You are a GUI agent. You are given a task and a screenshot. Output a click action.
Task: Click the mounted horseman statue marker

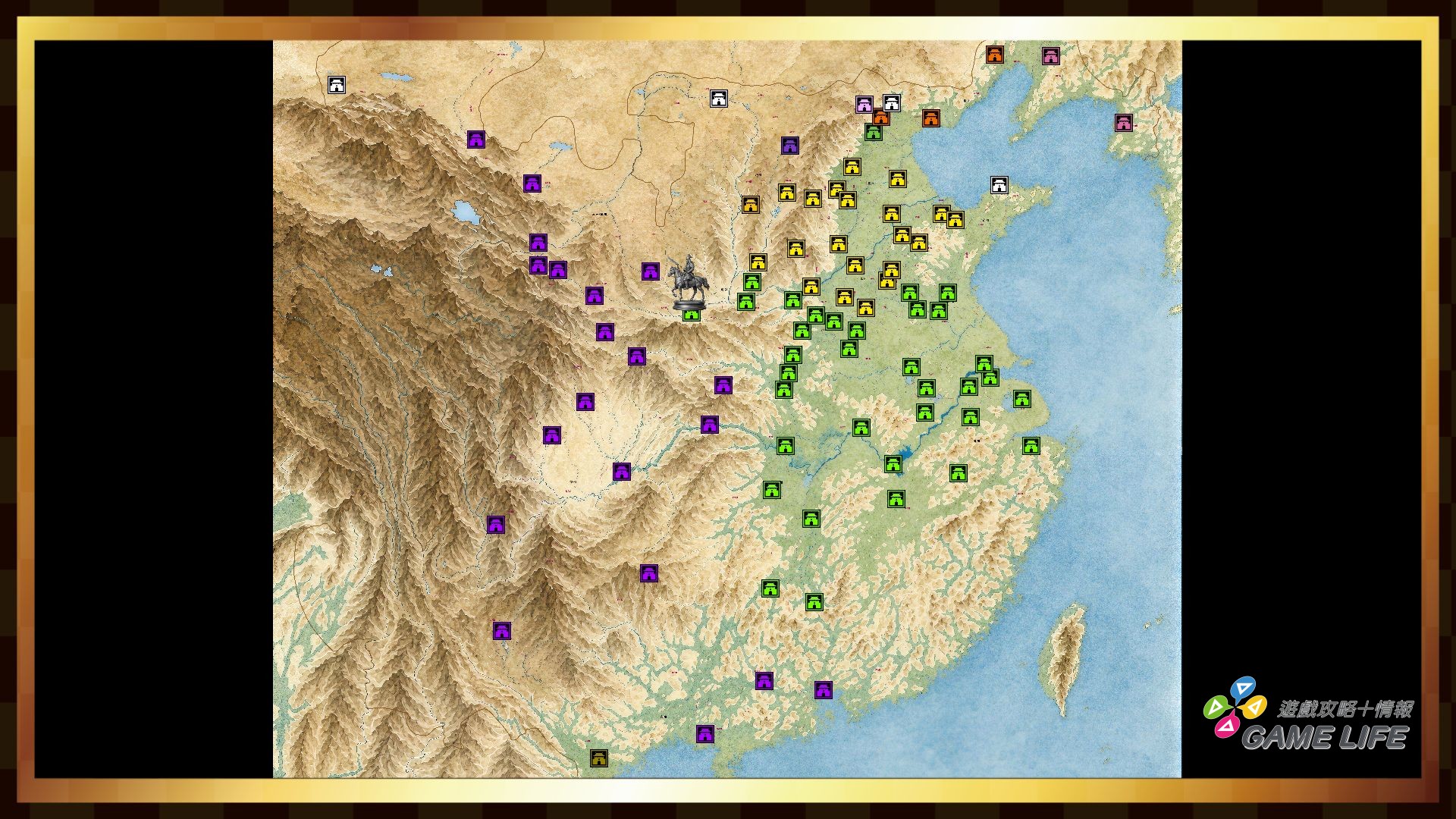click(x=689, y=282)
